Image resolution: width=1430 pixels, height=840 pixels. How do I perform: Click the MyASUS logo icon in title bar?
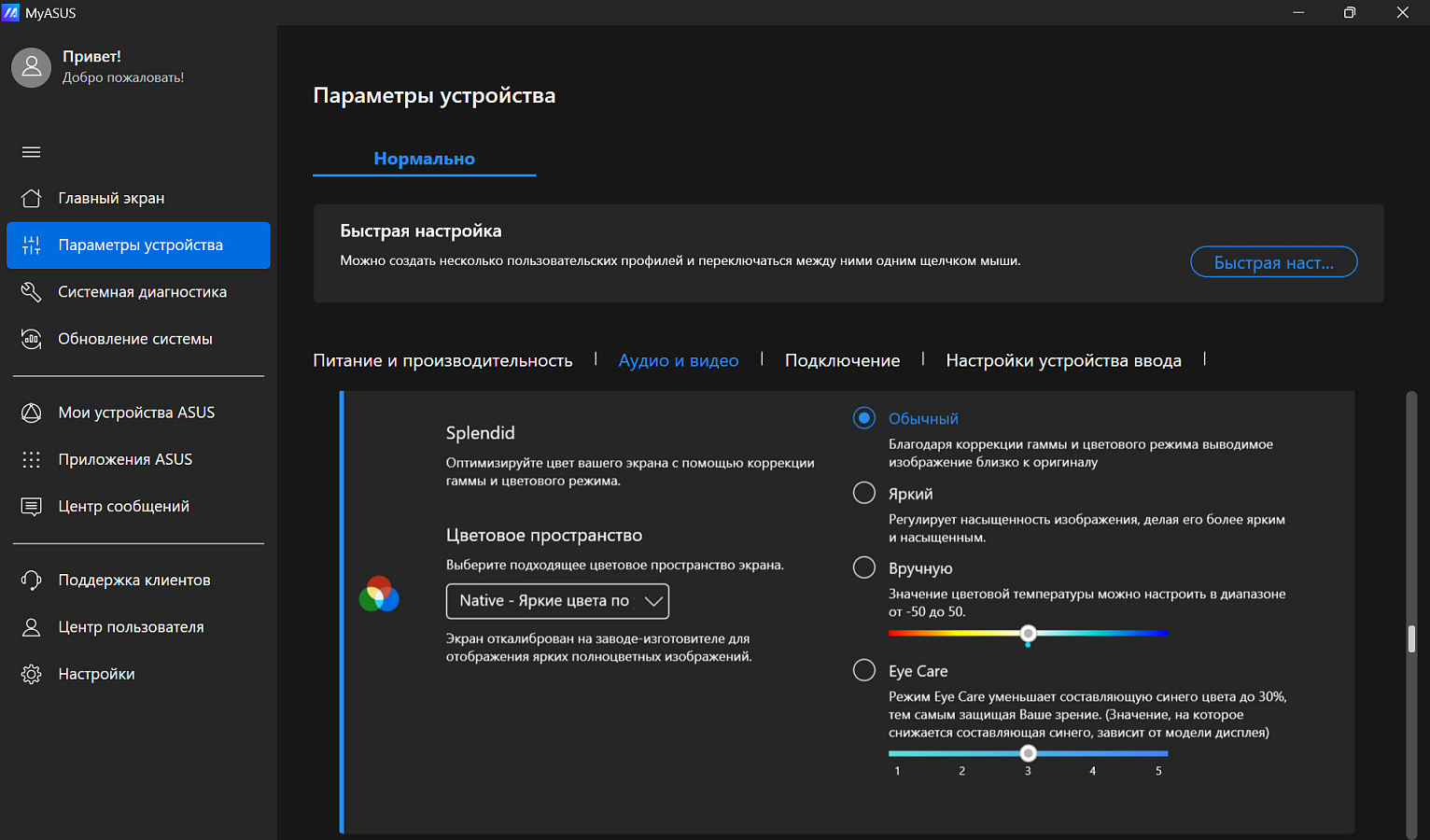coord(10,12)
